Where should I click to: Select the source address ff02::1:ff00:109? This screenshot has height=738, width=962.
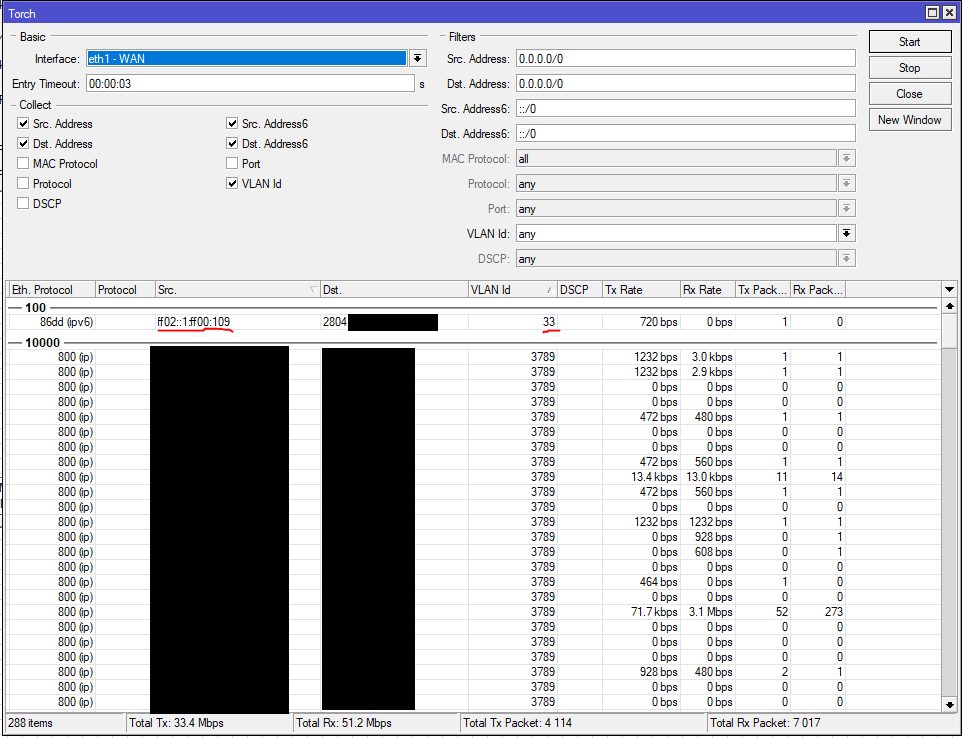coord(194,321)
